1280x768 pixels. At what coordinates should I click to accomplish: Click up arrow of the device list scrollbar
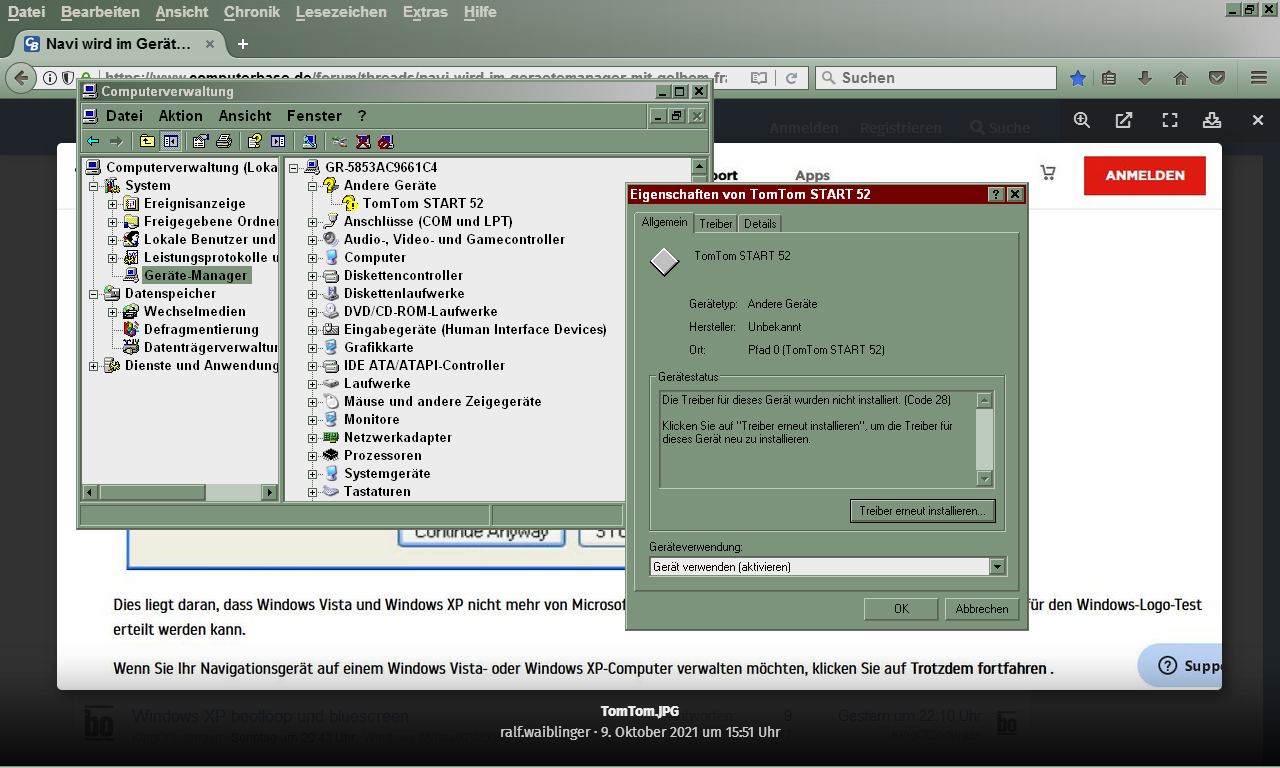click(x=699, y=166)
